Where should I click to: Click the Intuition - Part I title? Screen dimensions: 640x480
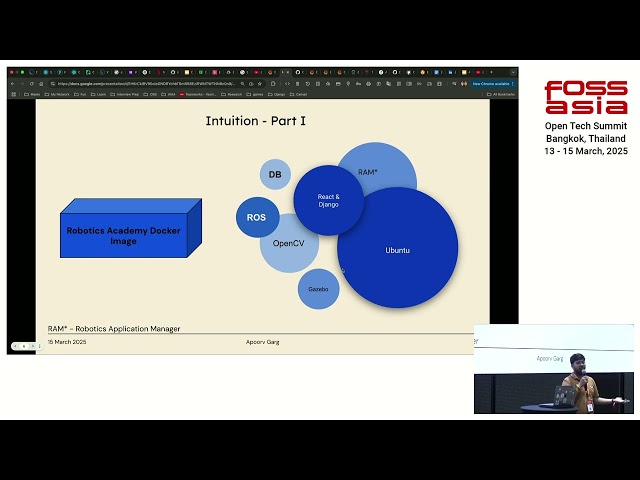point(256,121)
